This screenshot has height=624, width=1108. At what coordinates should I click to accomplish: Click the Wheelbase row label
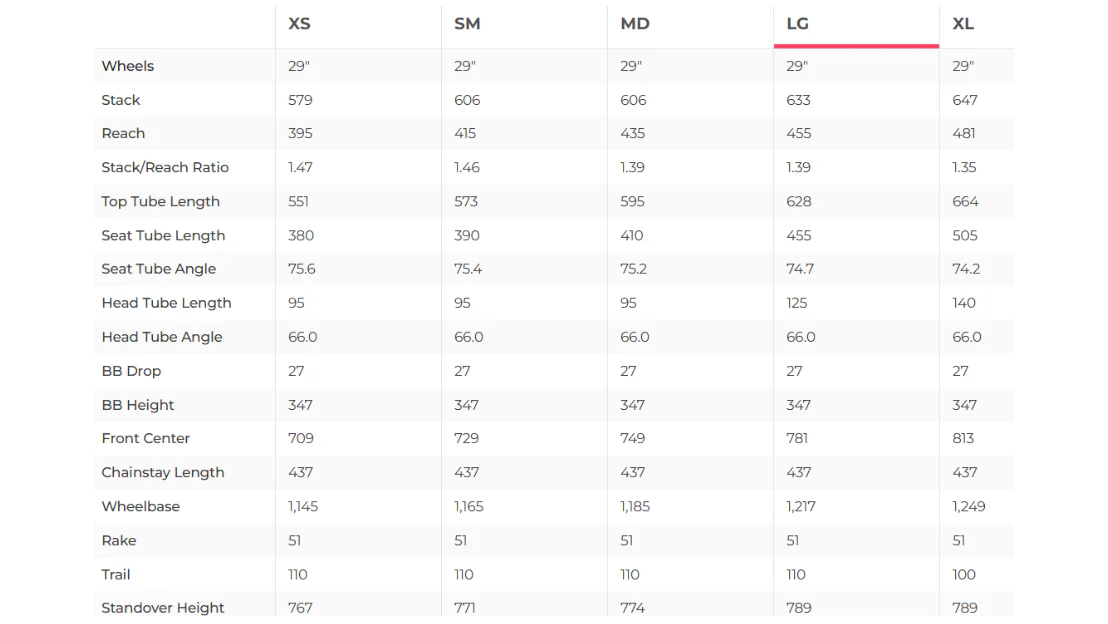[x=141, y=506]
